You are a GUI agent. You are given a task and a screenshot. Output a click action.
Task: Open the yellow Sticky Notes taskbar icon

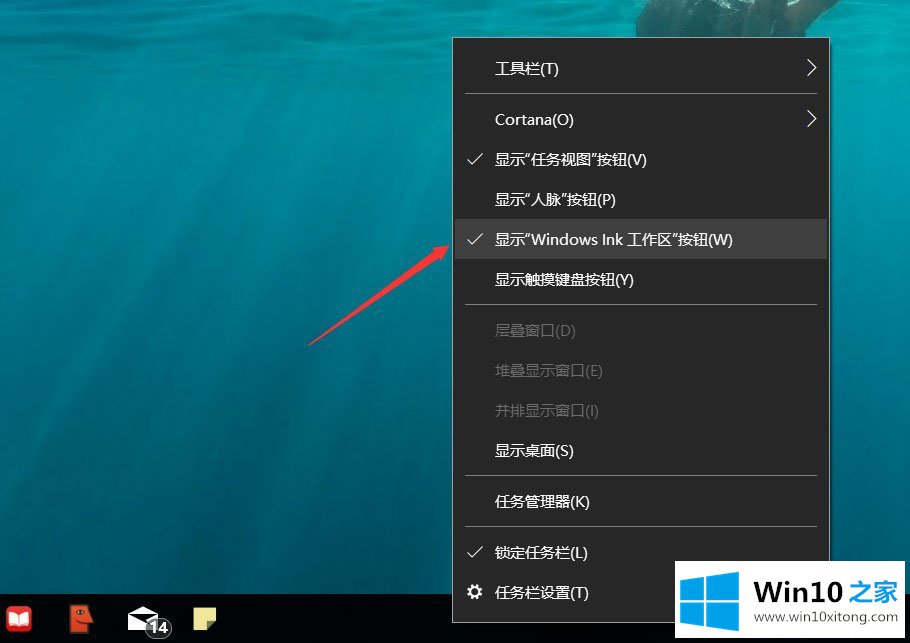pos(204,619)
